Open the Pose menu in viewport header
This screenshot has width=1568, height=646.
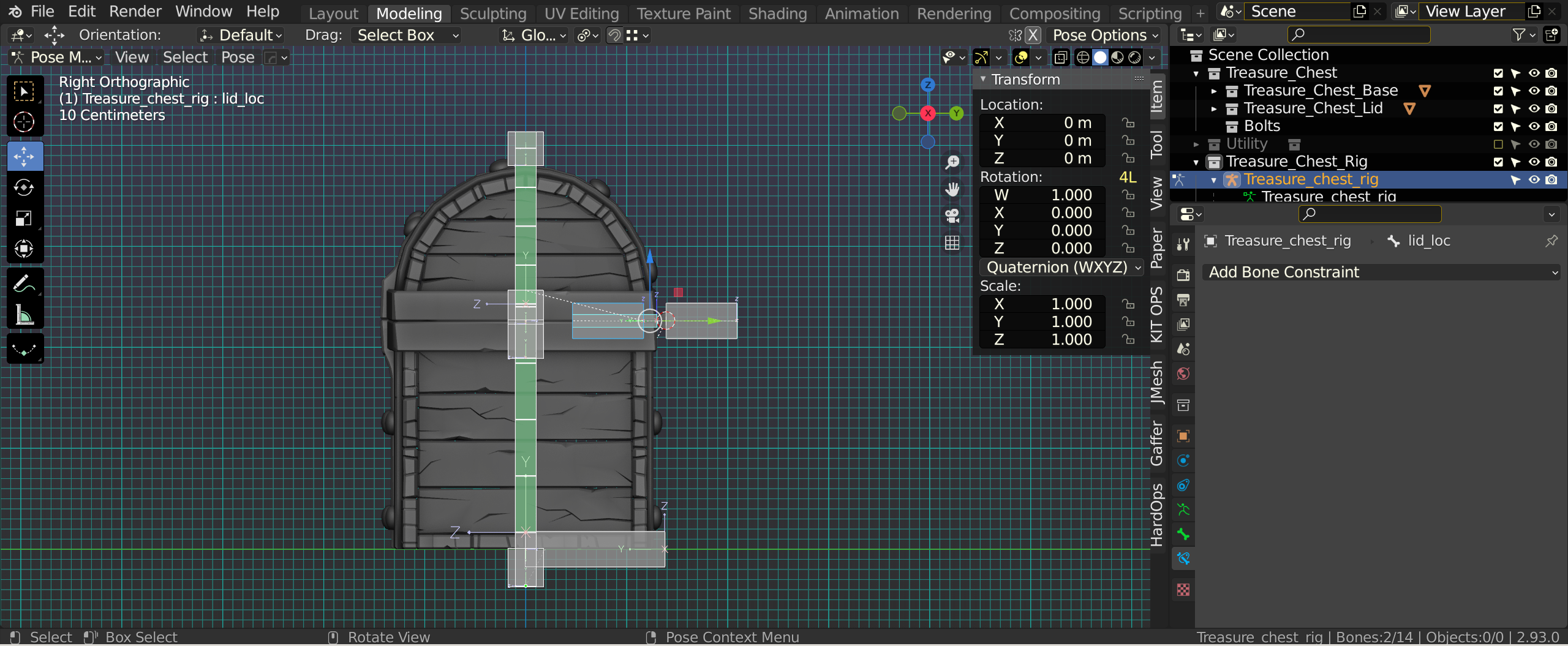[237, 57]
